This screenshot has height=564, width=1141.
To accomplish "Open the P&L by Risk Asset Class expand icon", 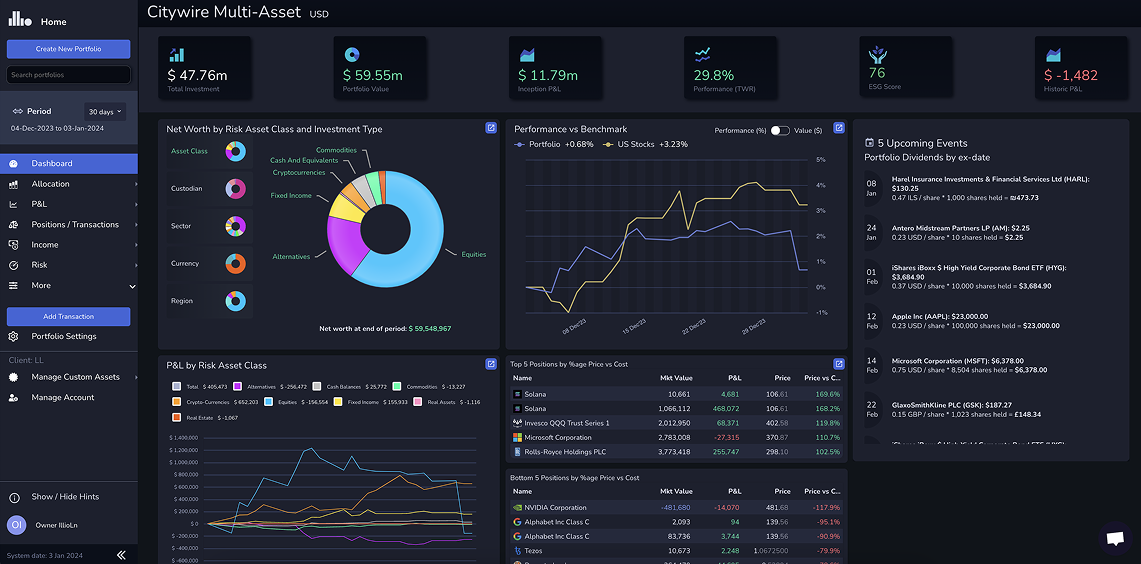I will (x=491, y=364).
